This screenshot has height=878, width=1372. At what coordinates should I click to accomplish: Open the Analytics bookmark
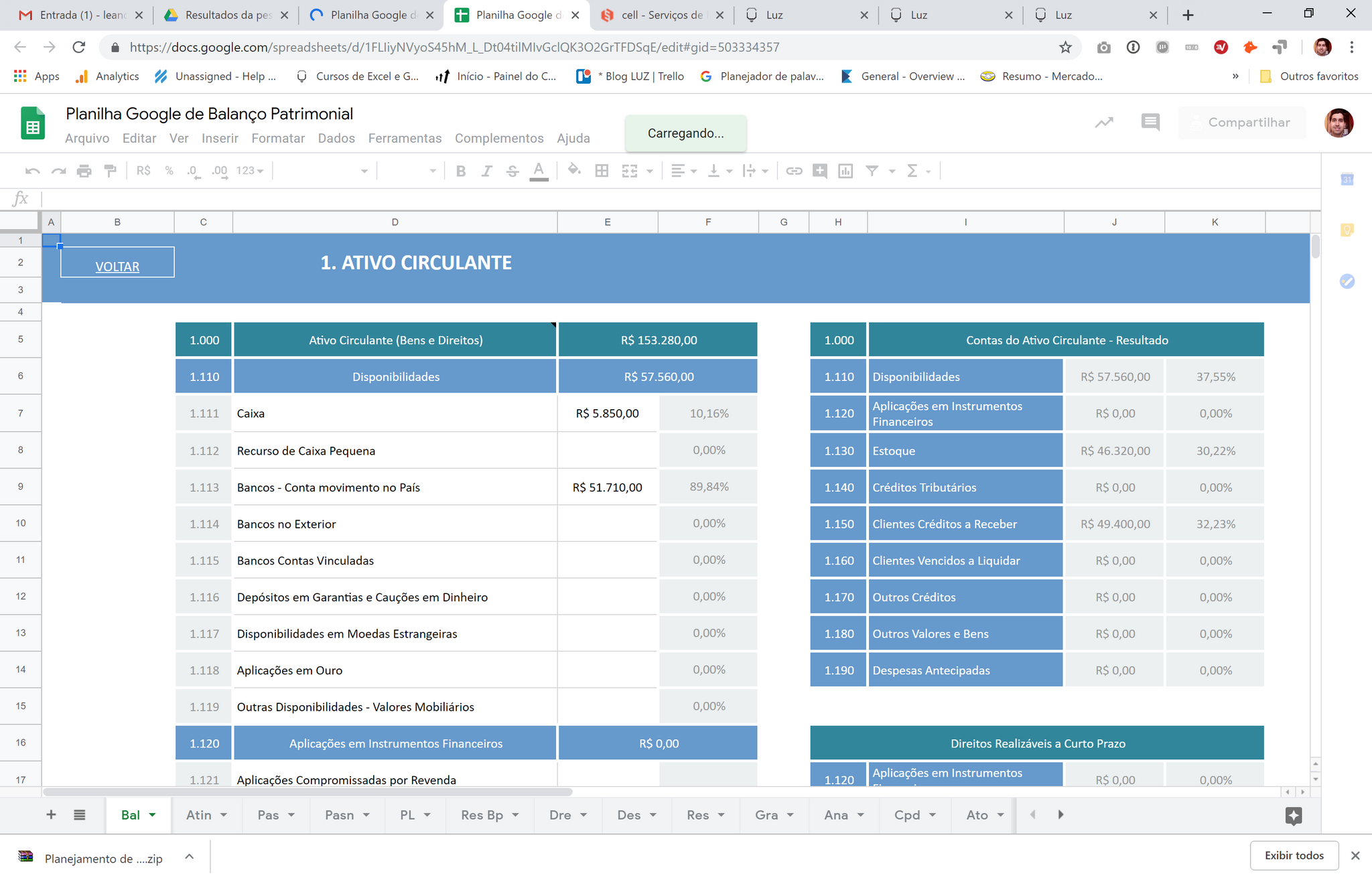(107, 76)
